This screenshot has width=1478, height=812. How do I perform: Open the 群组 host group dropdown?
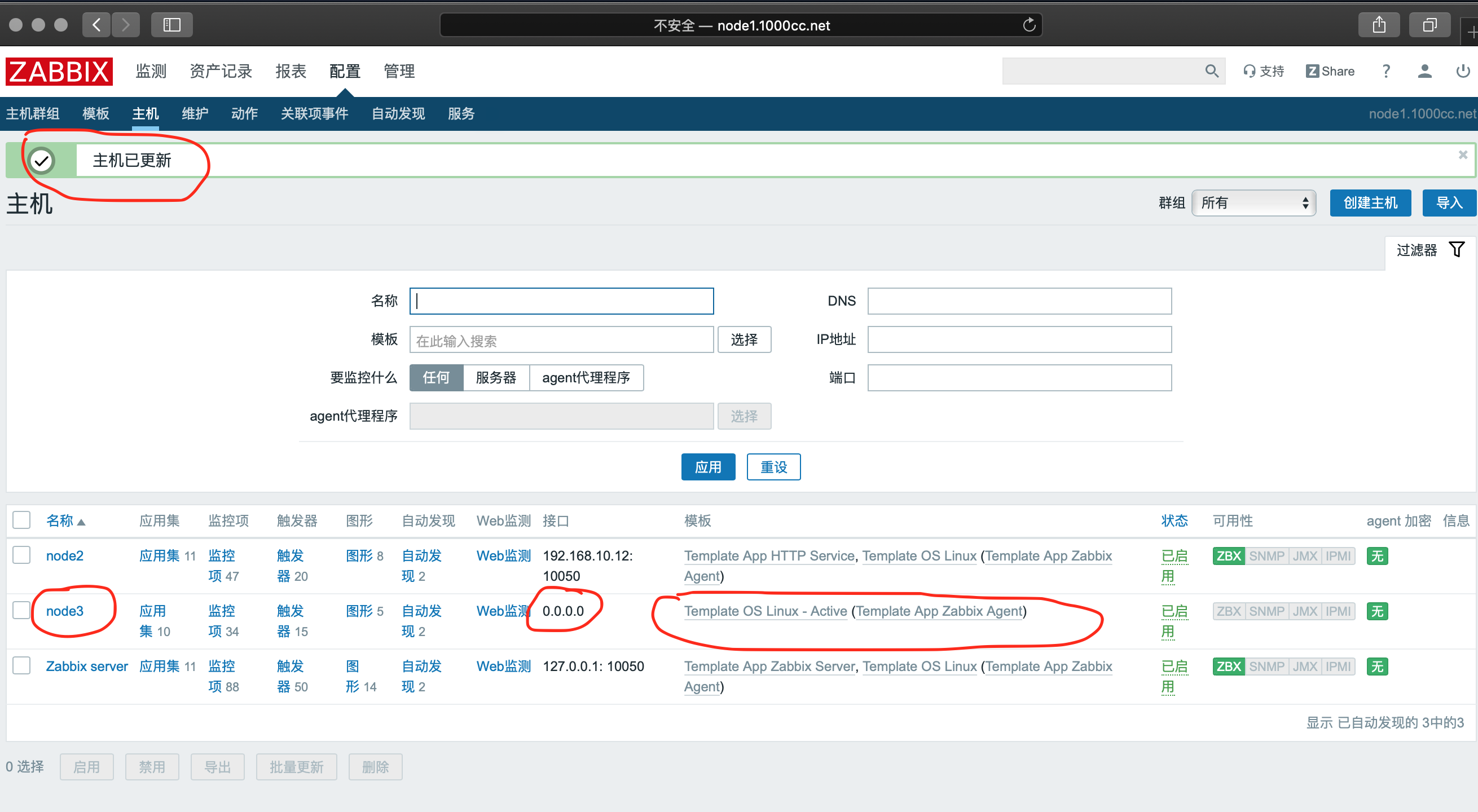(x=1253, y=203)
